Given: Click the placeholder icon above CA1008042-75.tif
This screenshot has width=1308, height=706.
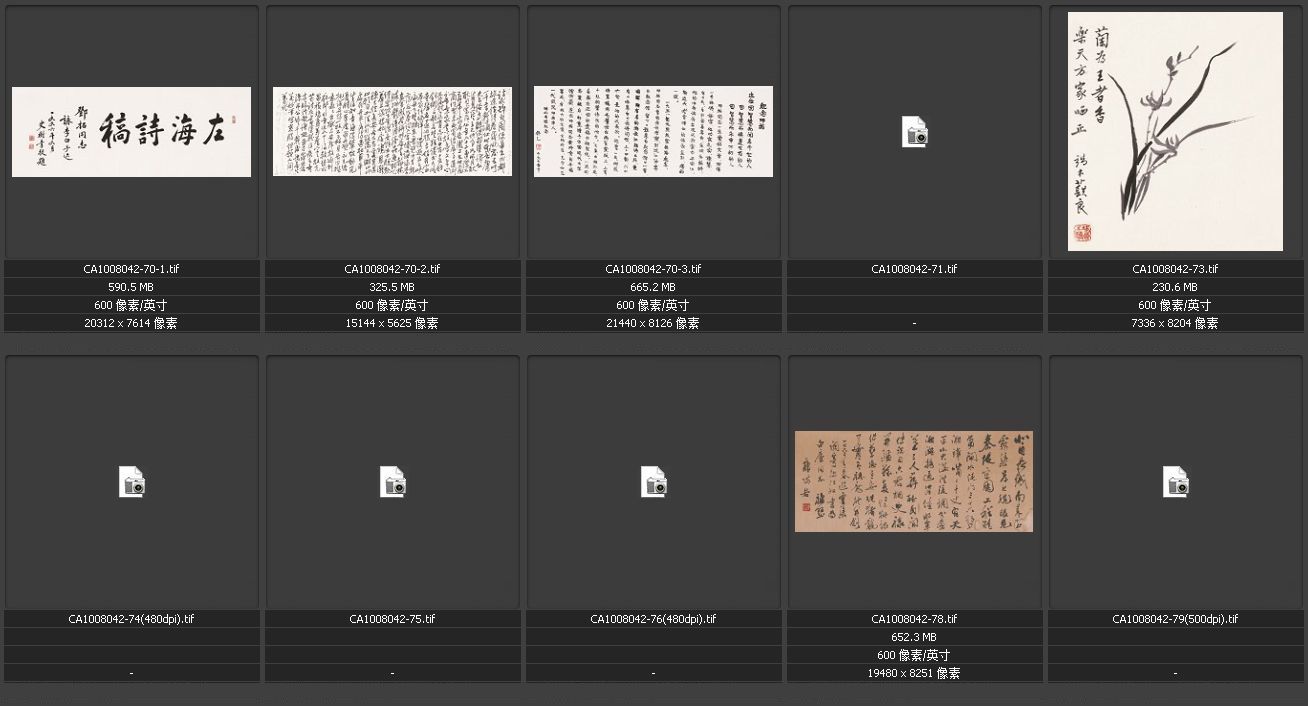Looking at the screenshot, I should 392,482.
